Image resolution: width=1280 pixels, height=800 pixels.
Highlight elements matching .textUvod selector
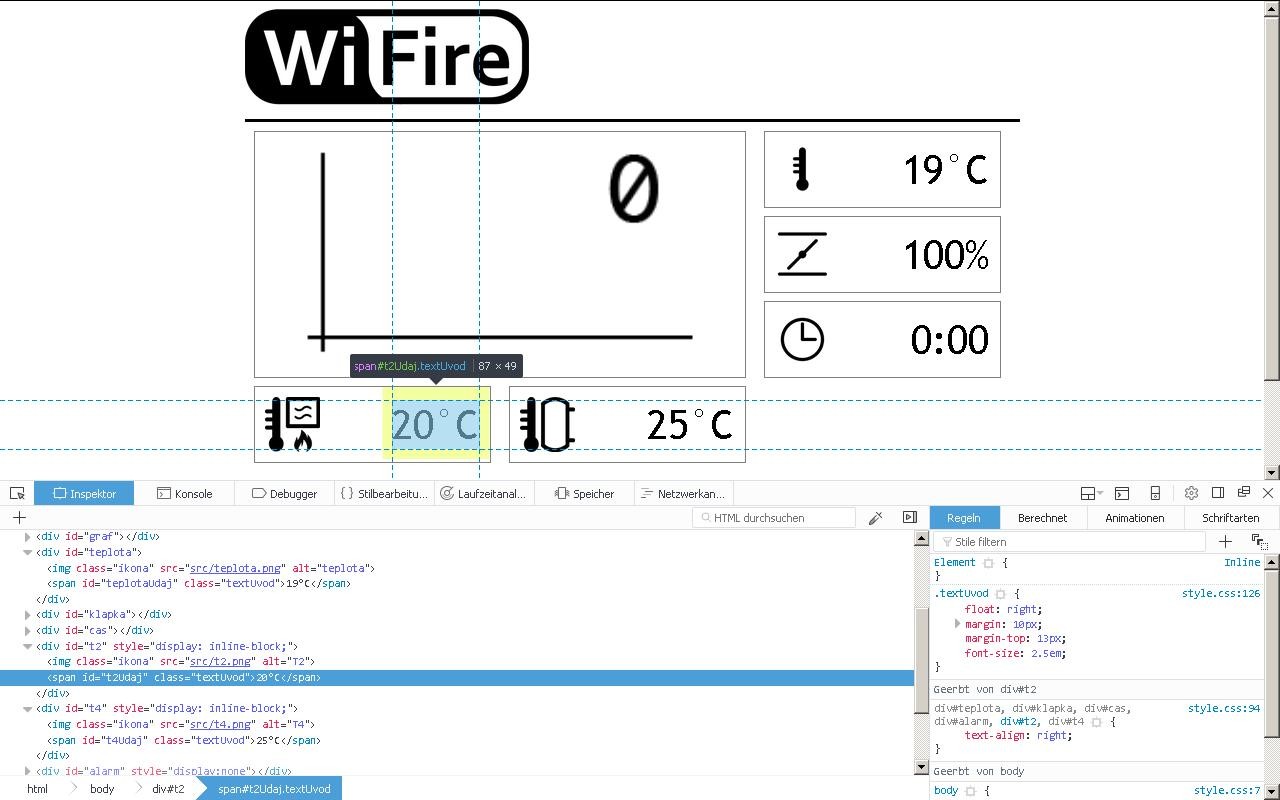[x=1000, y=594]
